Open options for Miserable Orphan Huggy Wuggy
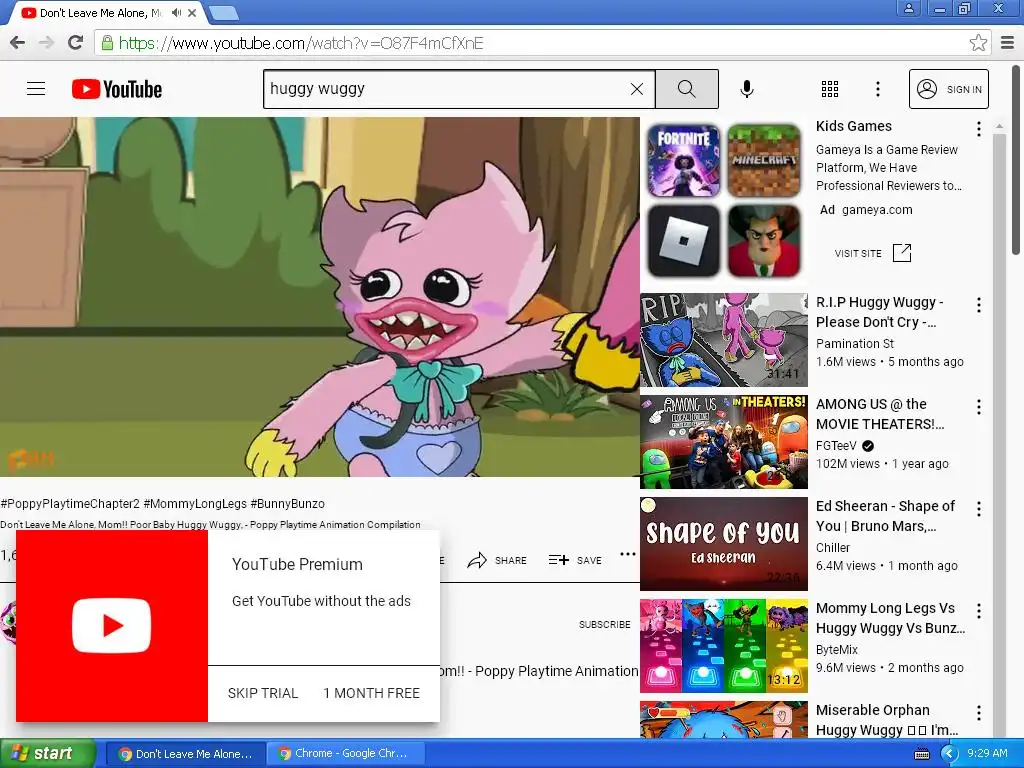 [978, 713]
